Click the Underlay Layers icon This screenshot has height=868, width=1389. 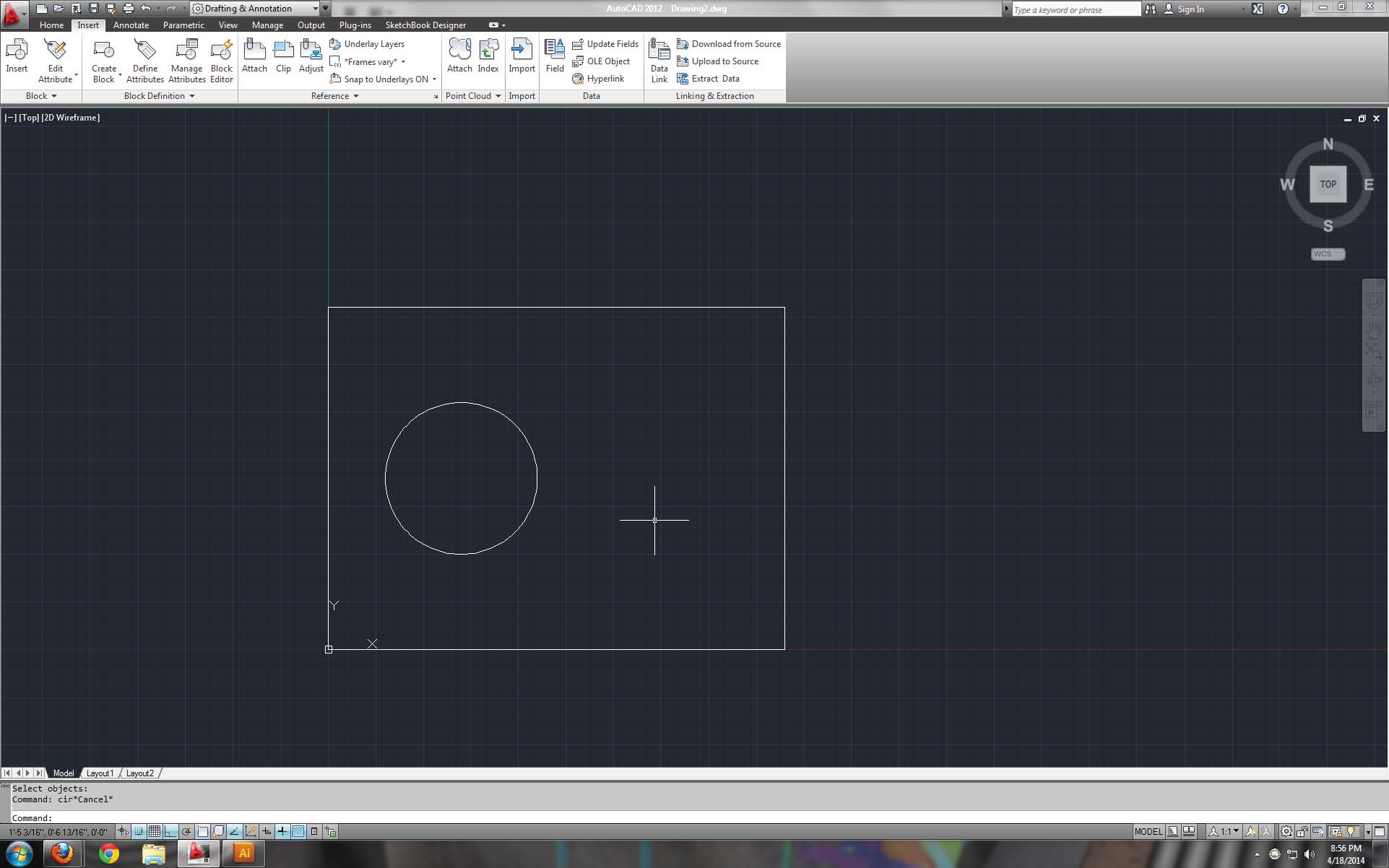pyautogui.click(x=335, y=44)
